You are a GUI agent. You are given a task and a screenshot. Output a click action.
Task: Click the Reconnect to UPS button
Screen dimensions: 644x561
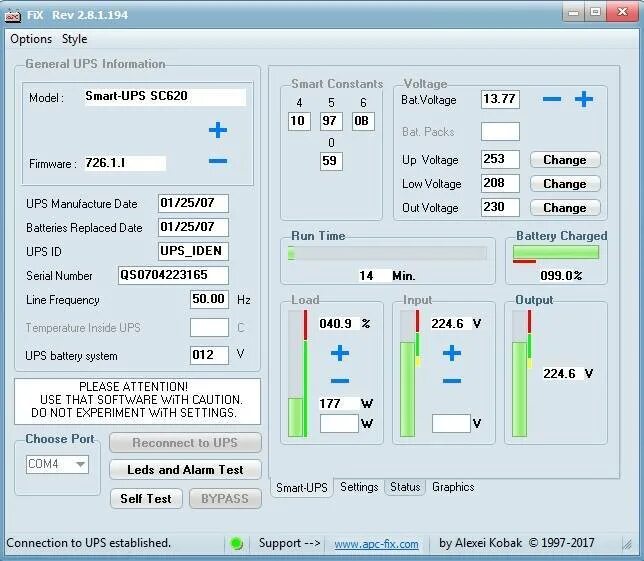(x=185, y=443)
